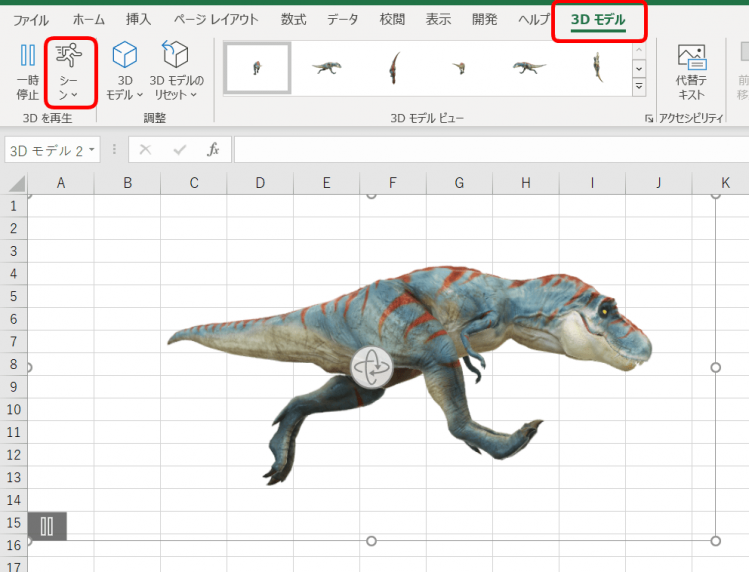749x572 pixels.
Task: Switch to the 挿入 tab
Action: (x=139, y=20)
